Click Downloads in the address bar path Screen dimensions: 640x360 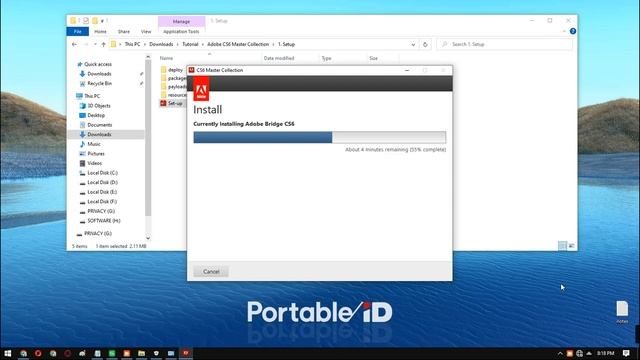click(x=161, y=44)
